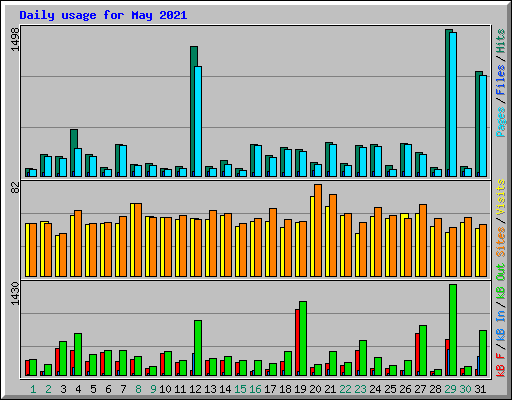This screenshot has height=400, width=512.
Task: Click the day 29 green kB Out bar
Action: coord(453,330)
